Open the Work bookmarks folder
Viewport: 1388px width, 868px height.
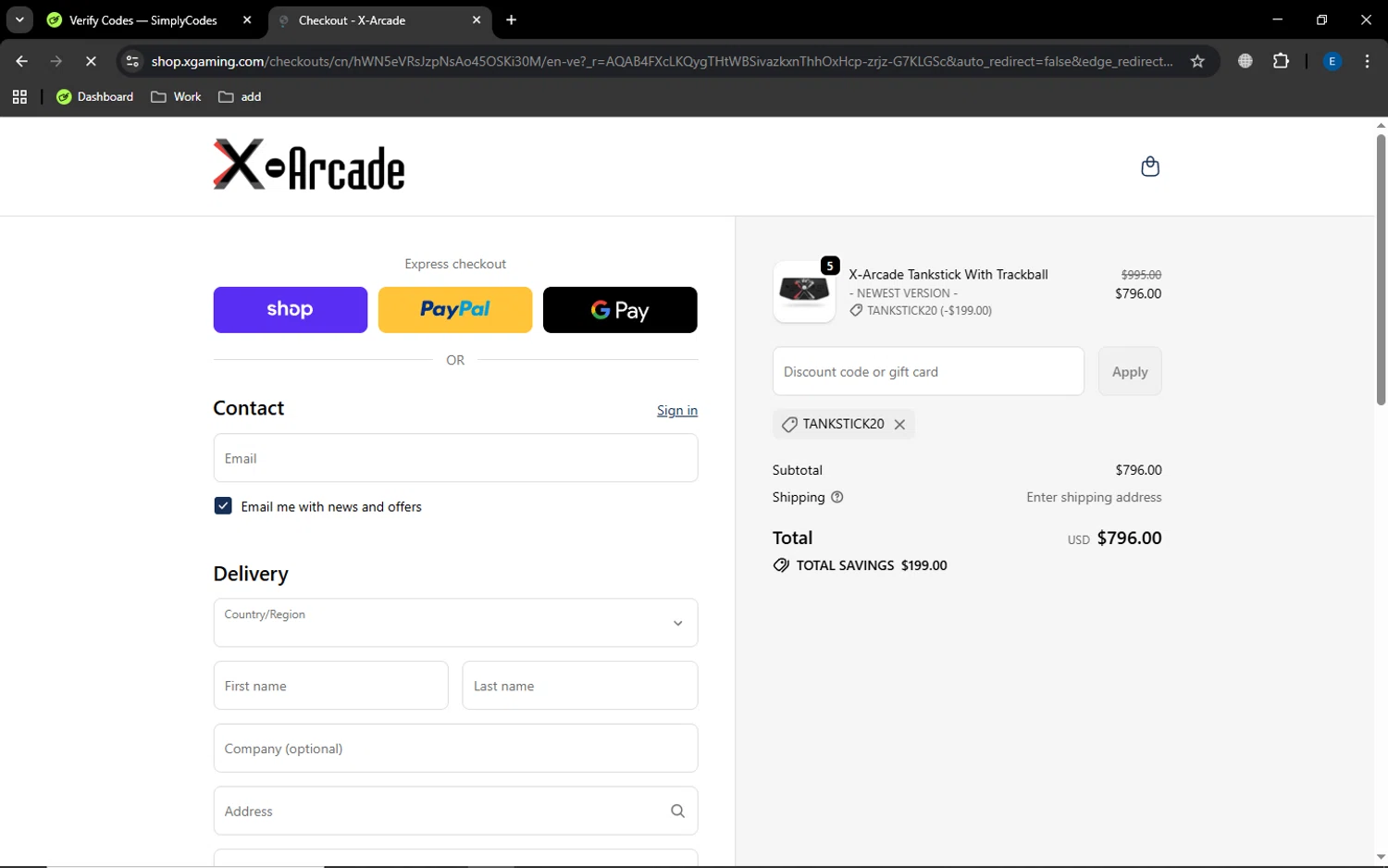click(176, 96)
